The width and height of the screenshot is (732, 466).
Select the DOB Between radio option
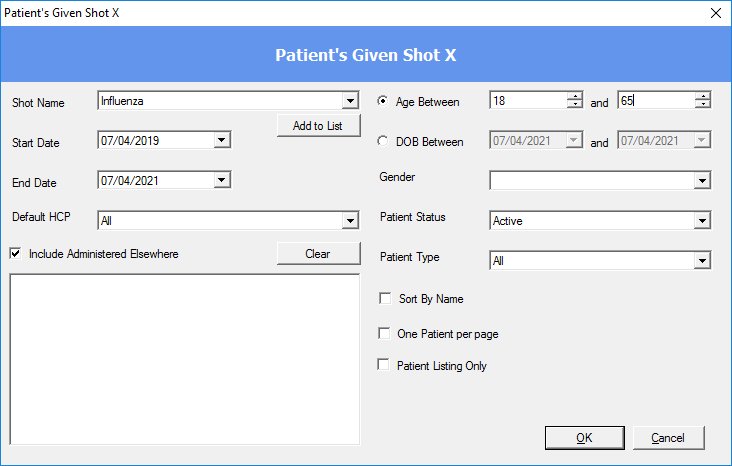pos(383,141)
